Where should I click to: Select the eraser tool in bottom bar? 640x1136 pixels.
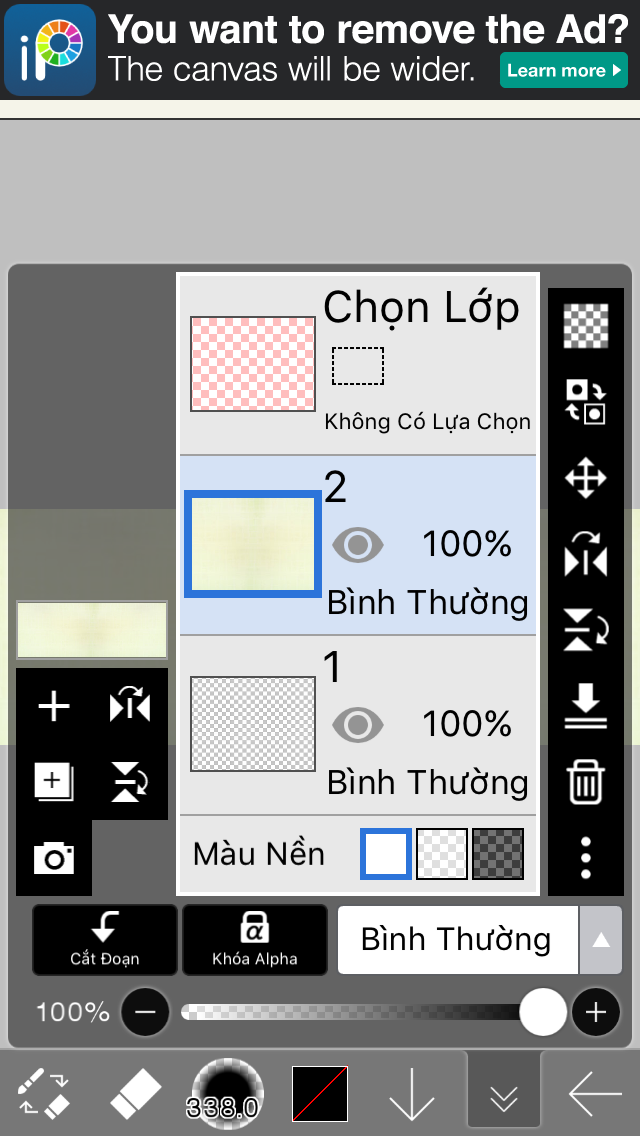point(136,1094)
